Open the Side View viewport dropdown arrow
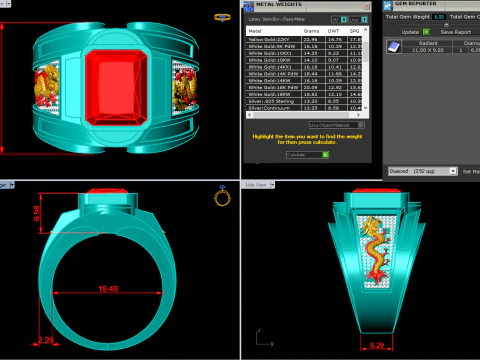Image resolution: width=480 pixels, height=360 pixels. 272,185
